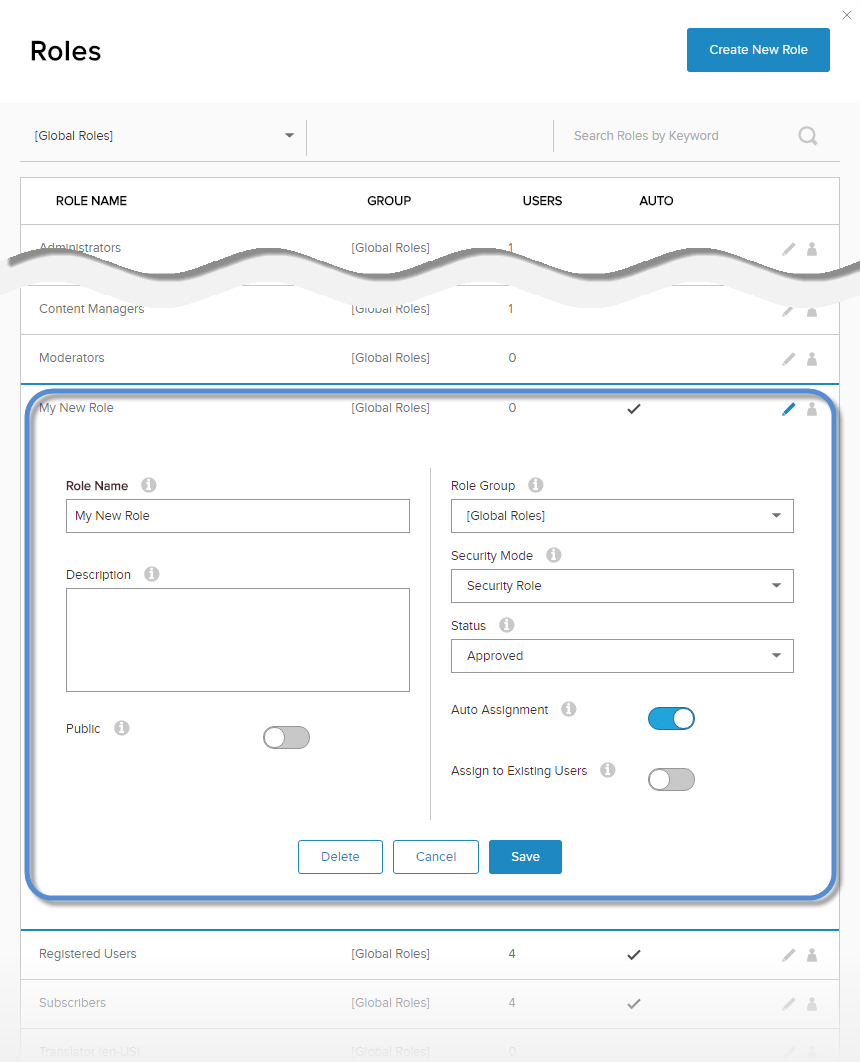Click into the Description text area
The image size is (860, 1062).
238,640
